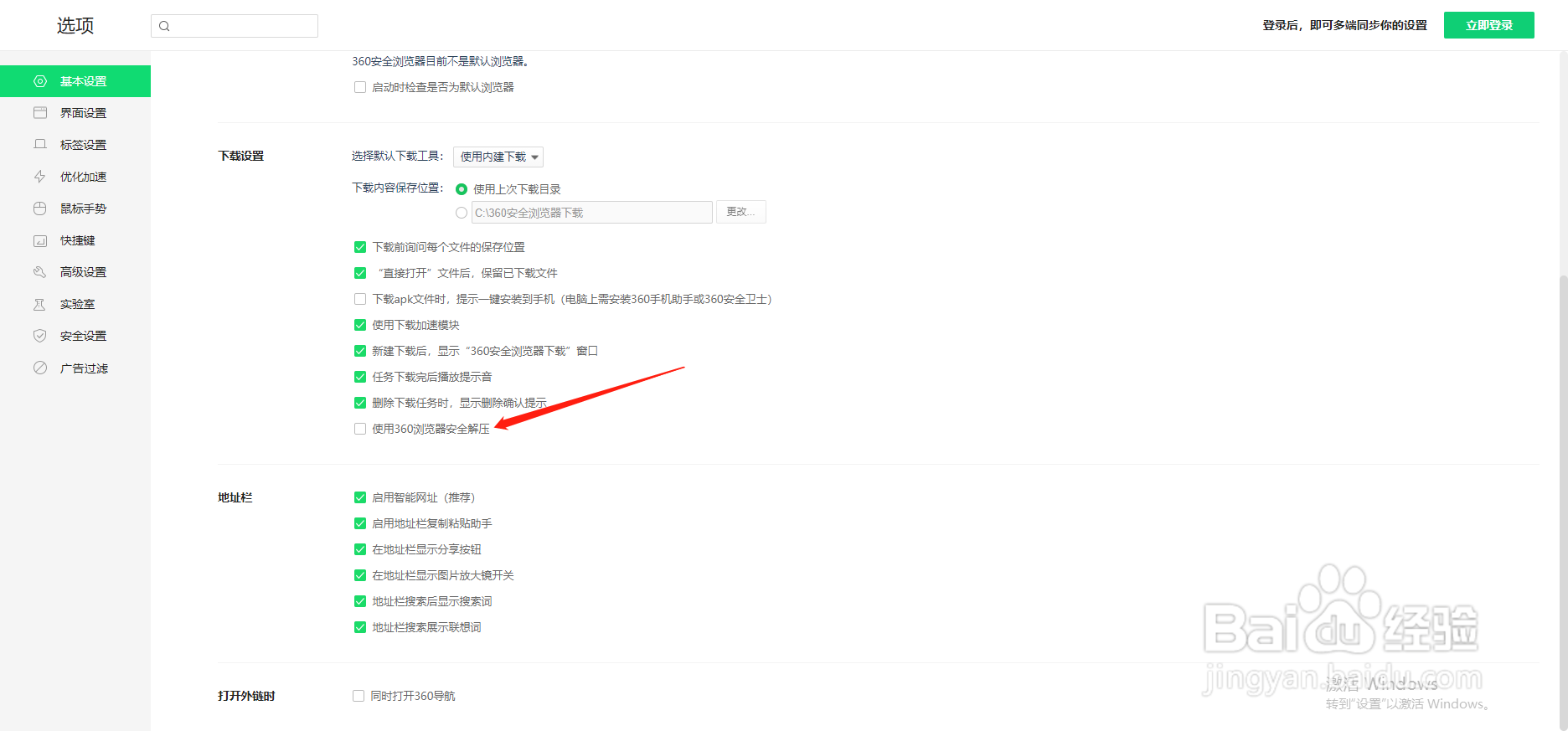Open 使用内建下载 download tool dropdown
Screen dimensions: 1568x731
pos(498,157)
